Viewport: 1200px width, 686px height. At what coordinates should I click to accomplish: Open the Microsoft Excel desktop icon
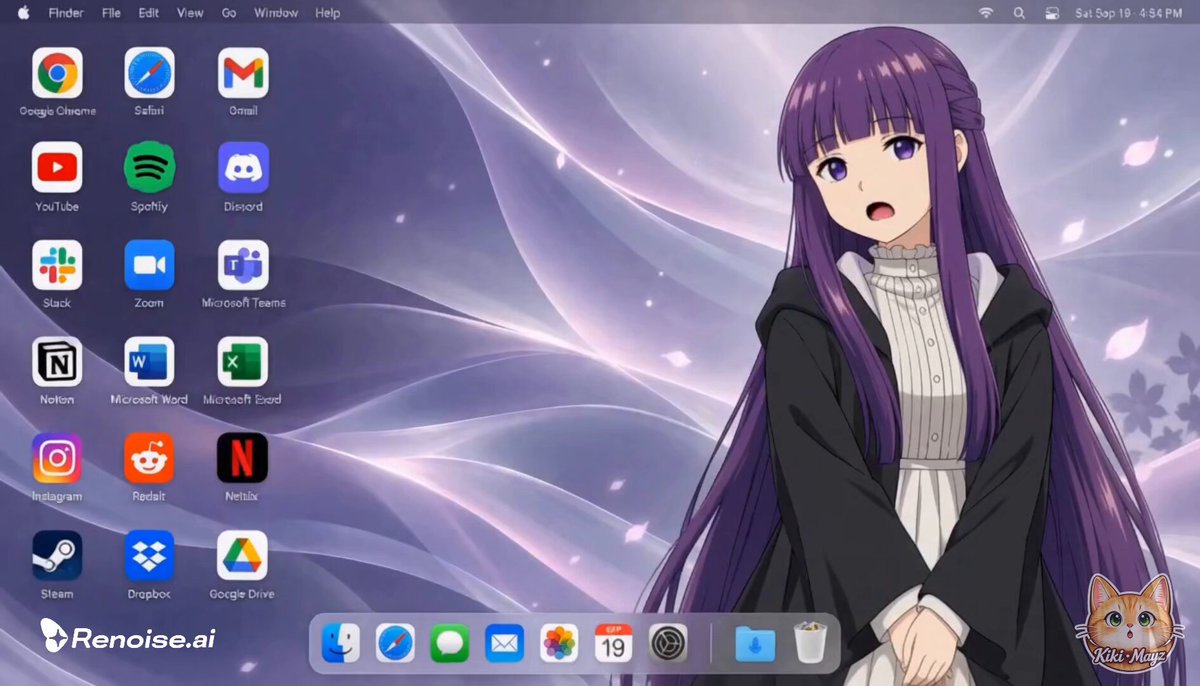[243, 361]
